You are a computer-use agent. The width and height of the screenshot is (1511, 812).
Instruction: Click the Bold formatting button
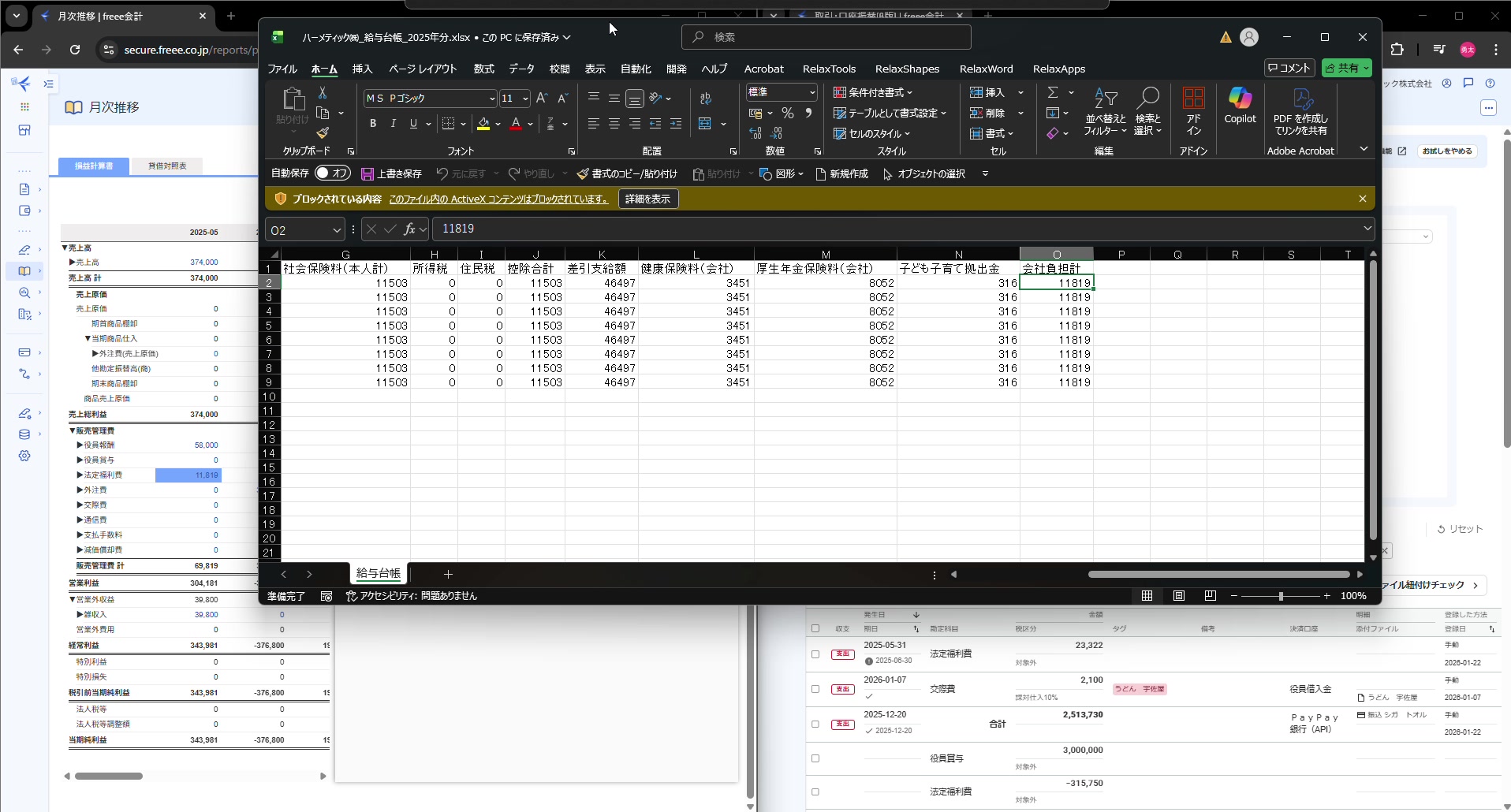click(373, 124)
